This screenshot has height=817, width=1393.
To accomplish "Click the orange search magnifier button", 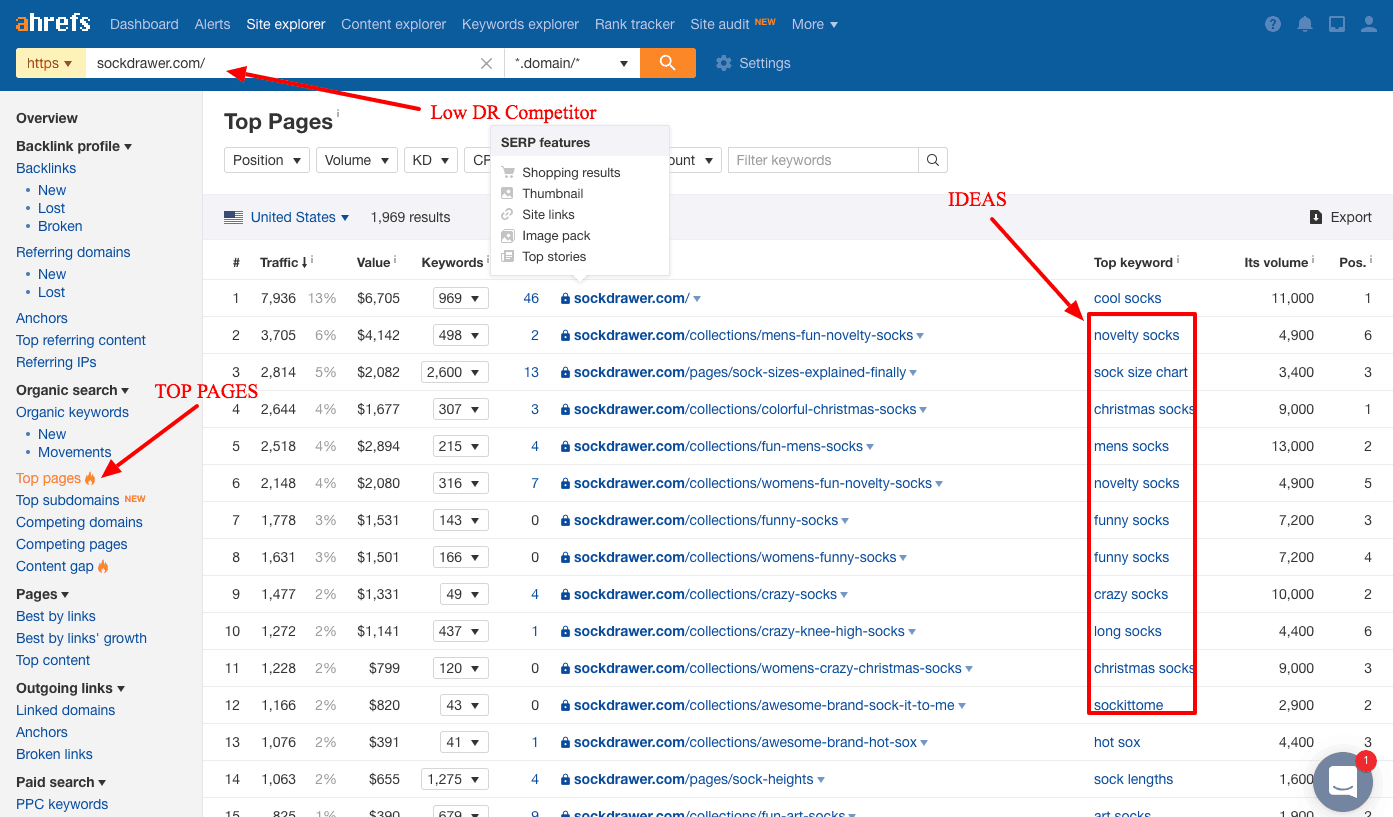I will click(667, 63).
